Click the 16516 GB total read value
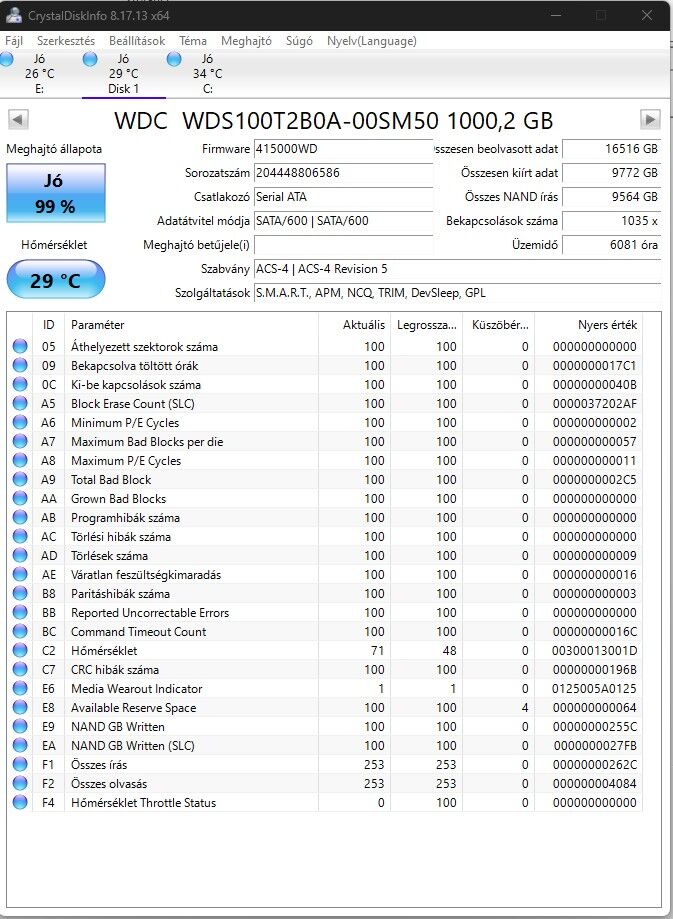 [x=611, y=149]
